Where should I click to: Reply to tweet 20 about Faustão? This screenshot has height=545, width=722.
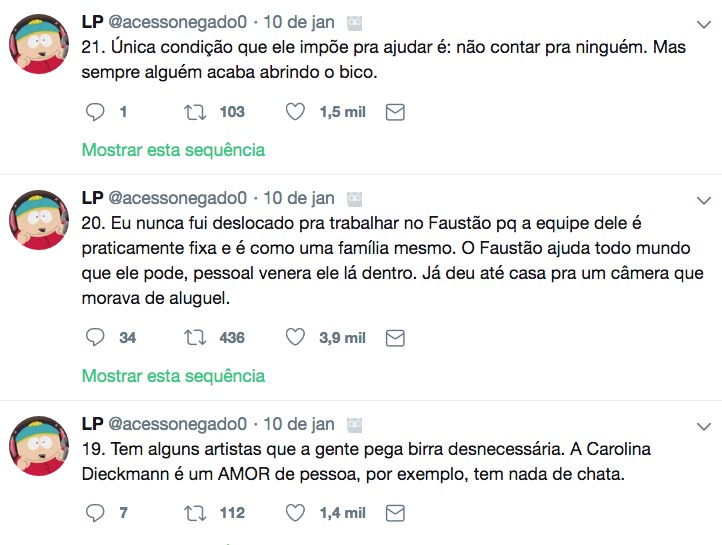click(x=96, y=338)
